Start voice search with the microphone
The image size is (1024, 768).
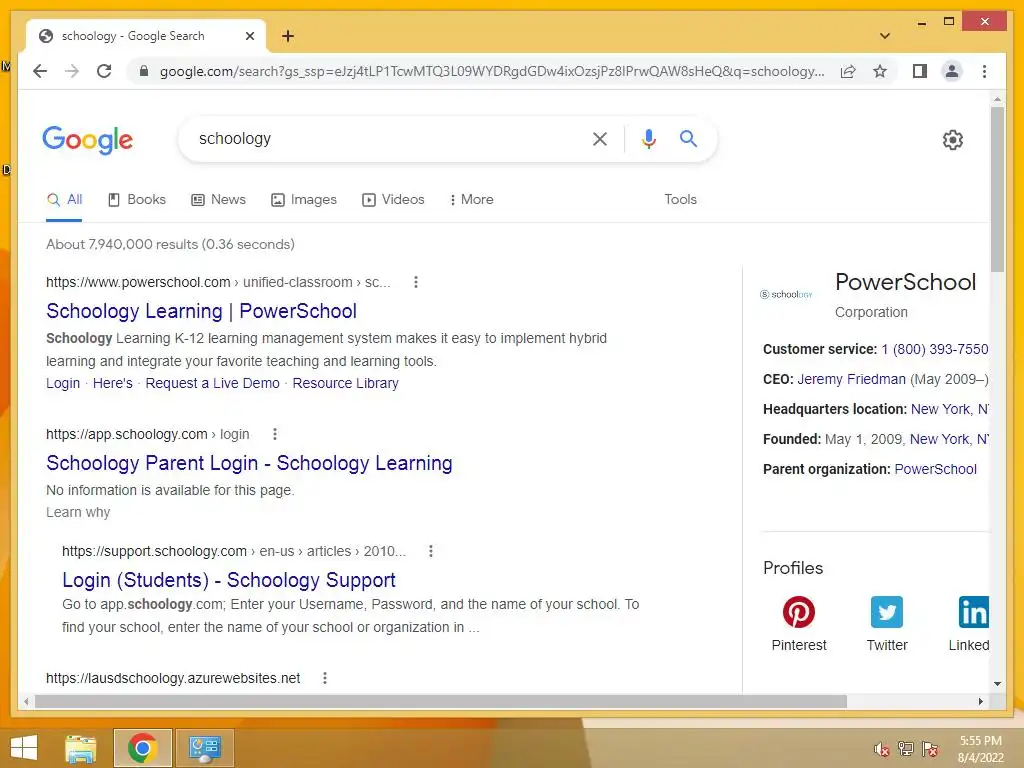[648, 138]
